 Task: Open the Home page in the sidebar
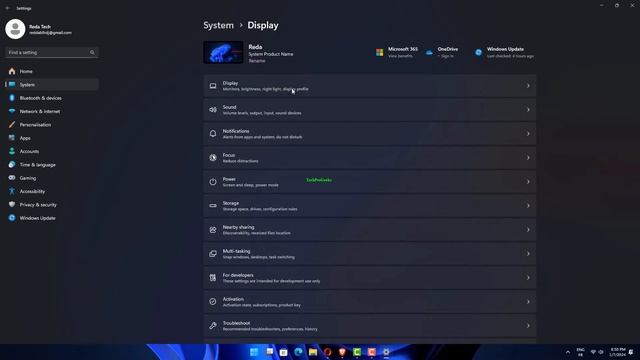click(52, 71)
